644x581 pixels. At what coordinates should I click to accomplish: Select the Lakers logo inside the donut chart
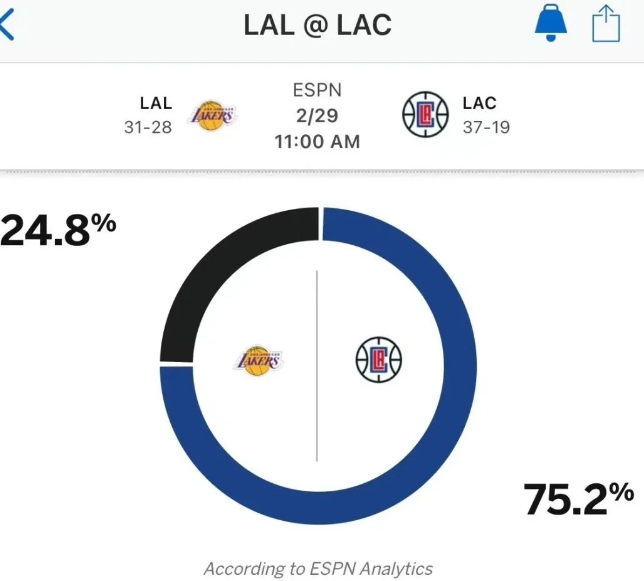coord(258,360)
